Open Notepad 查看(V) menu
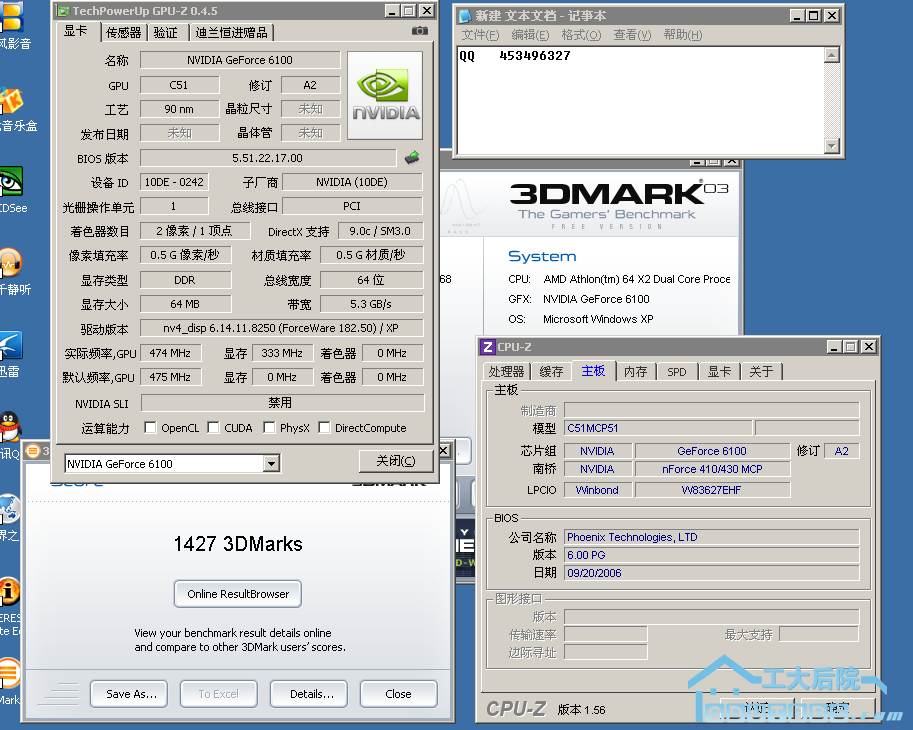The image size is (913, 730). [632, 35]
